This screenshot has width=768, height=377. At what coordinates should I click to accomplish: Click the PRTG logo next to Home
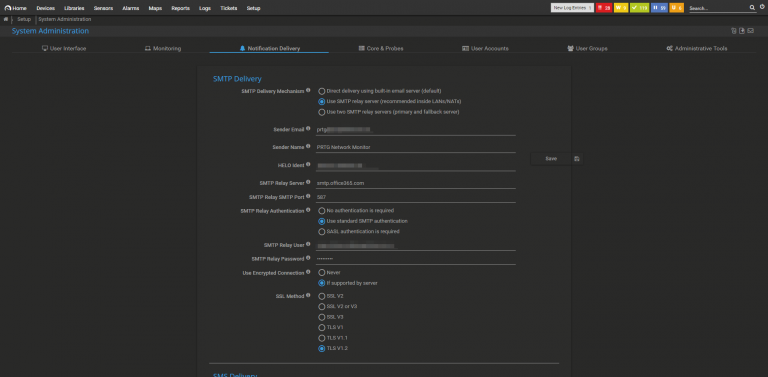7,8
